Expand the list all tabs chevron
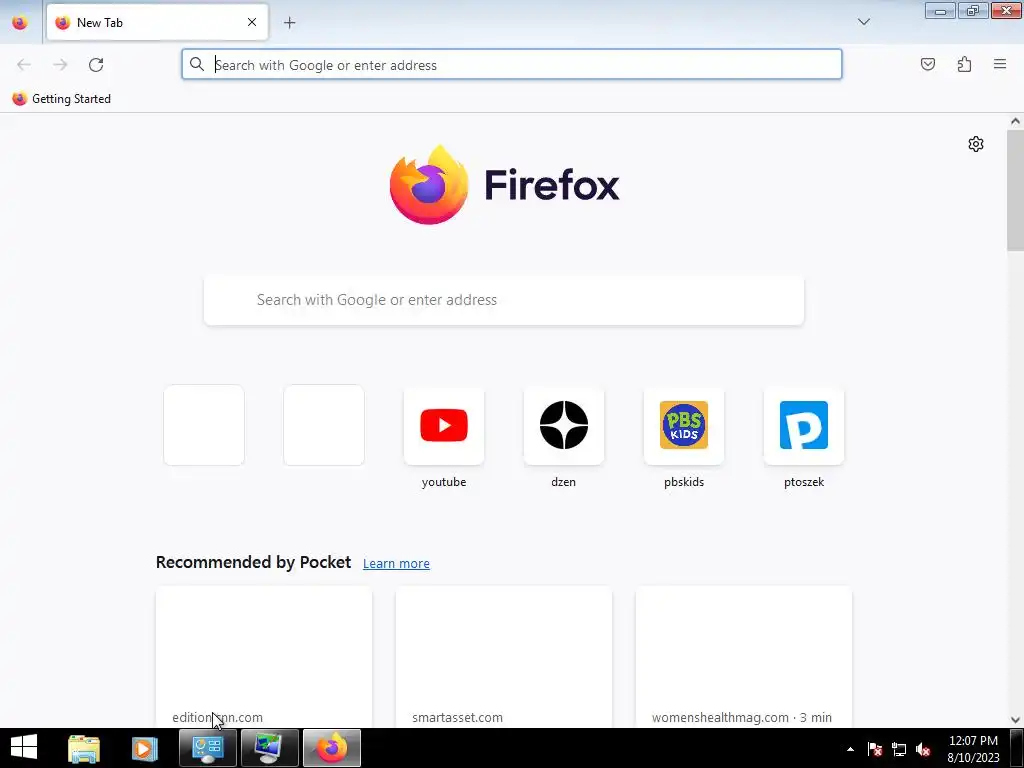The image size is (1024, 768). point(863,22)
